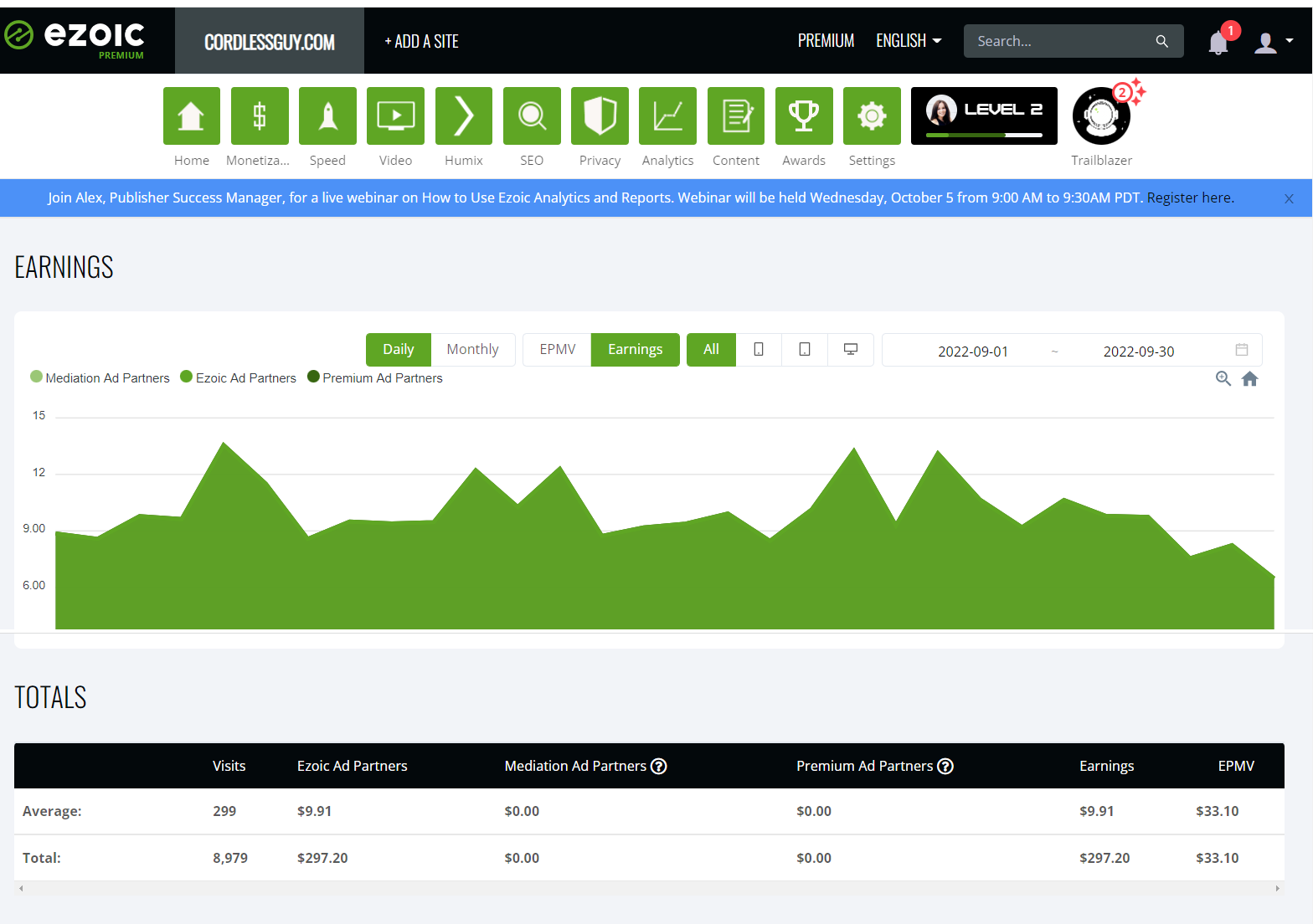The height and width of the screenshot is (924, 1313).
Task: Click the Ezoic Ad Partners column header
Action: 353,766
